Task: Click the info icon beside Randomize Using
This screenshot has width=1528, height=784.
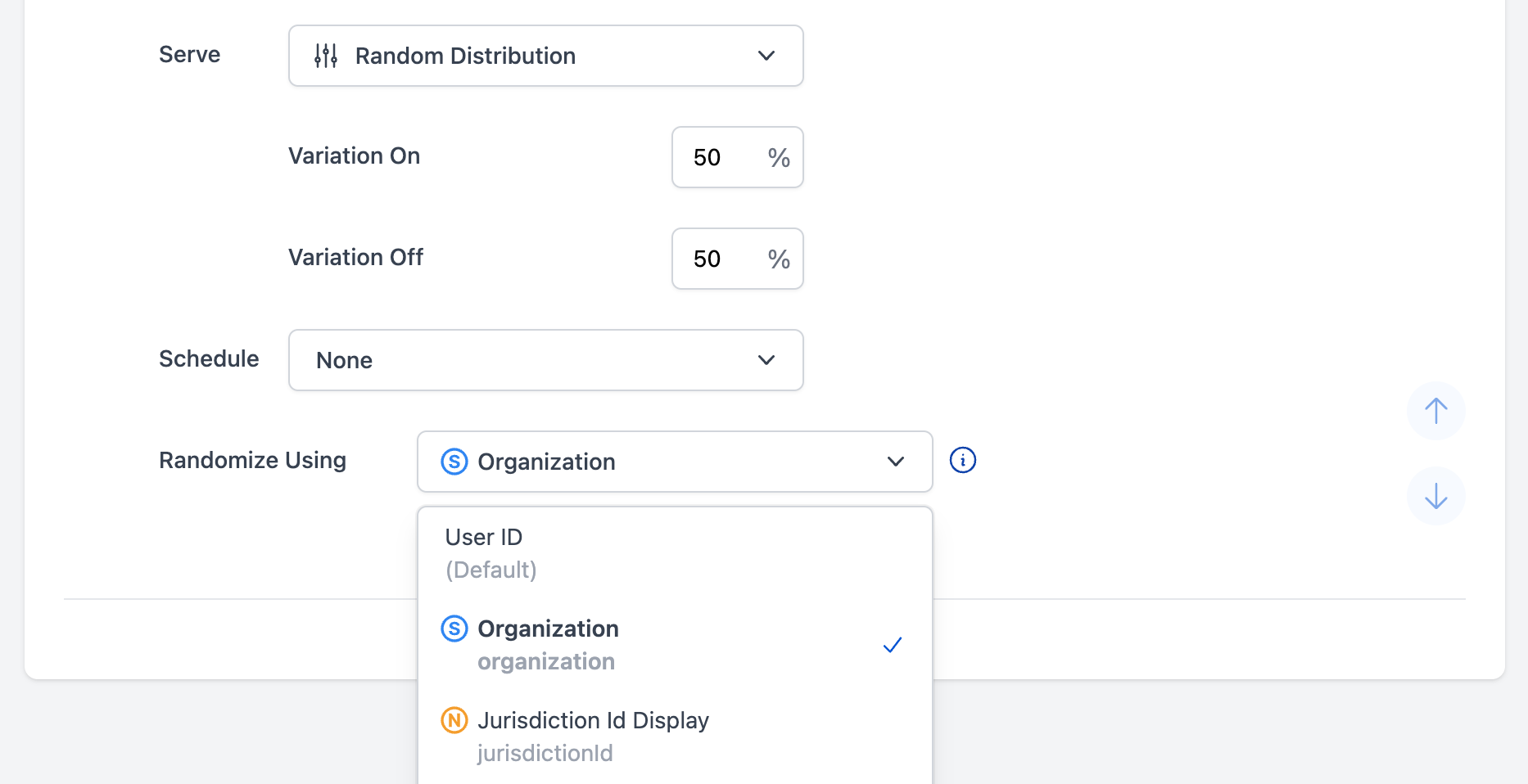Action: click(962, 460)
